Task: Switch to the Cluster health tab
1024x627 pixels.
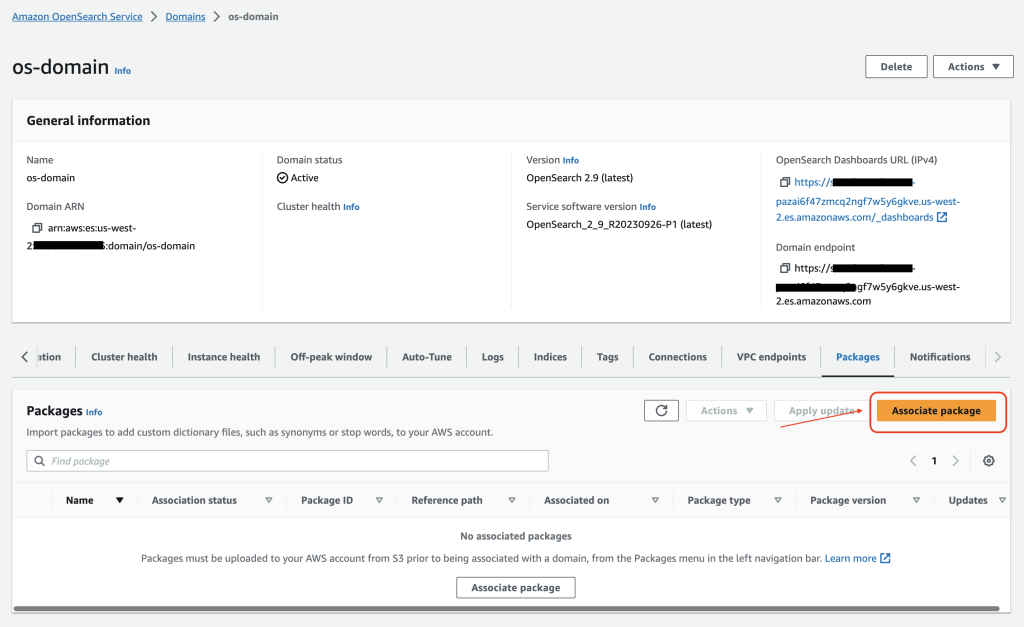Action: pos(124,357)
